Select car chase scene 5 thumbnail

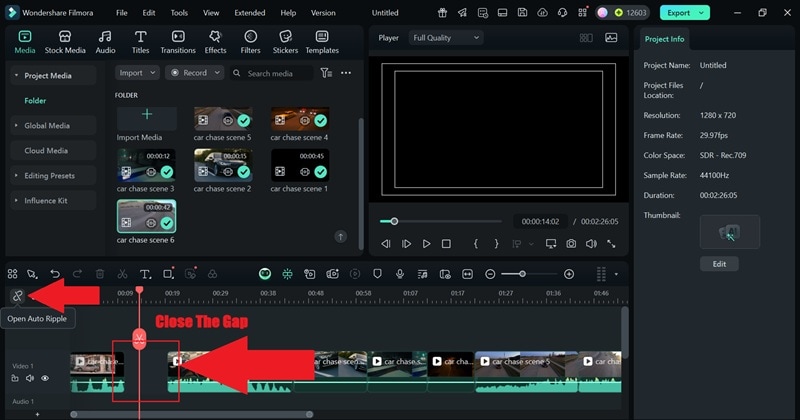coord(223,119)
